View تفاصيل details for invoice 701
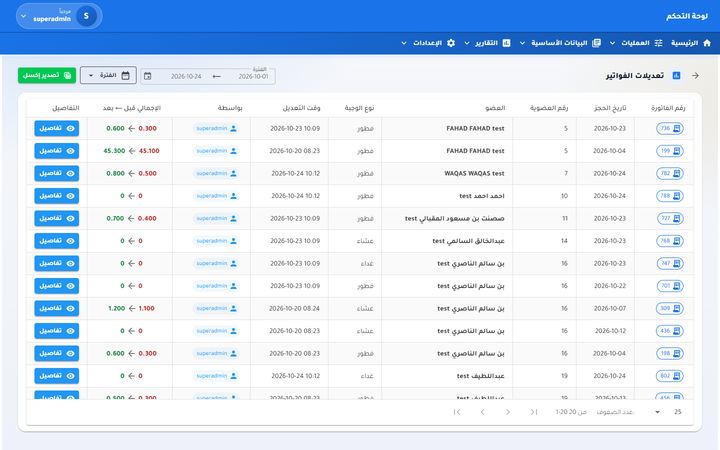 [x=56, y=286]
